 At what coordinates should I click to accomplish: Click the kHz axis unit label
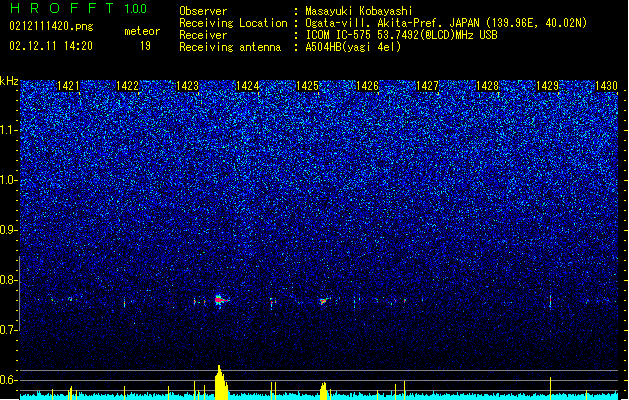point(9,81)
